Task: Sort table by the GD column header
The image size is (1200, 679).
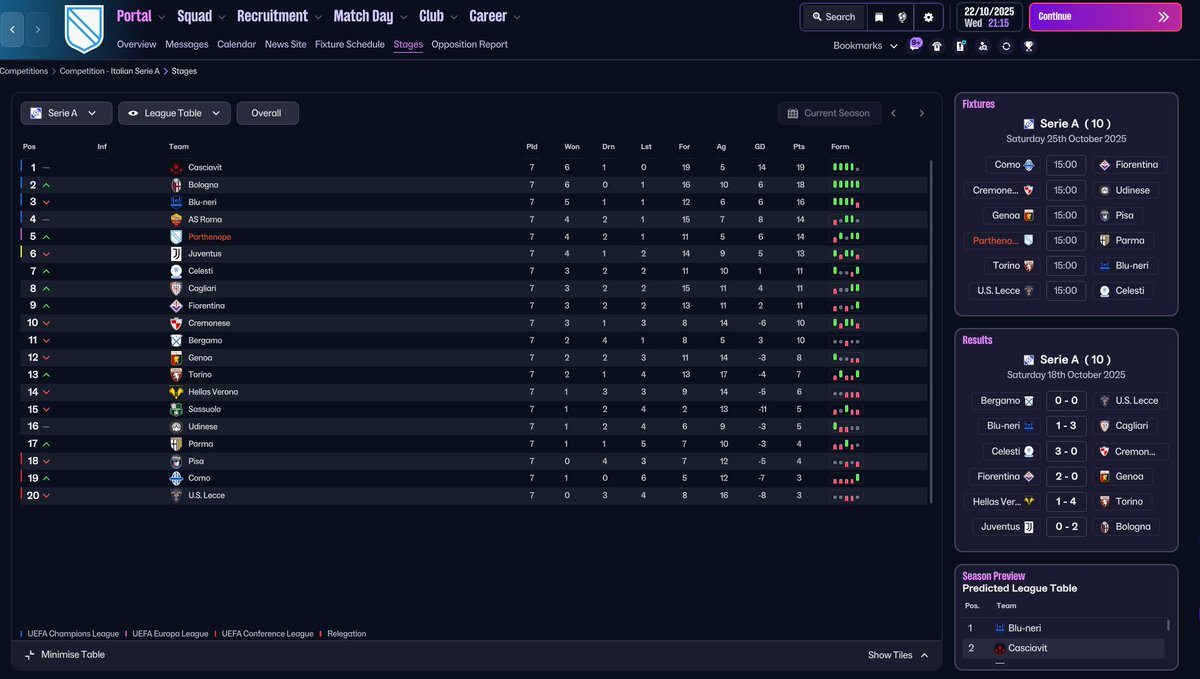Action: [760, 147]
